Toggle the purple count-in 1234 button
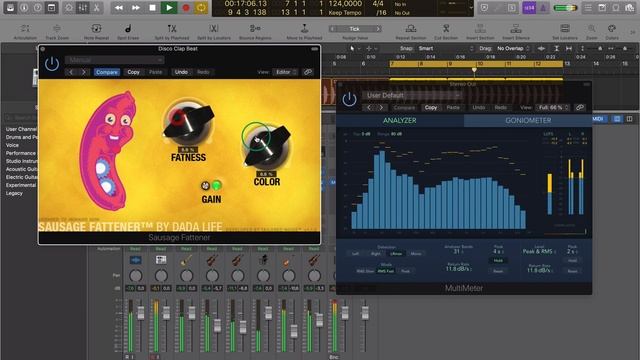 pos(529,7)
